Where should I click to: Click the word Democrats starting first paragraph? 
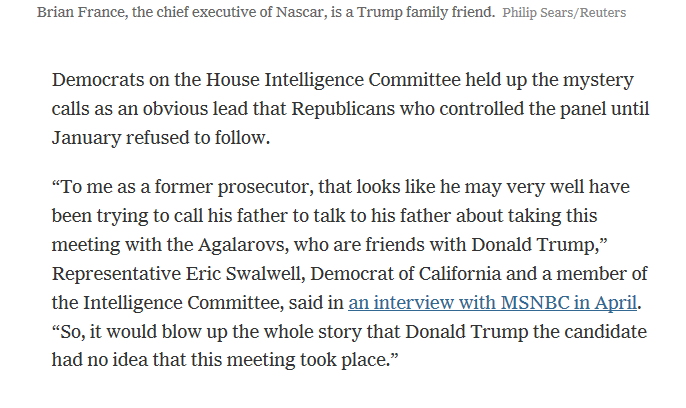click(98, 80)
